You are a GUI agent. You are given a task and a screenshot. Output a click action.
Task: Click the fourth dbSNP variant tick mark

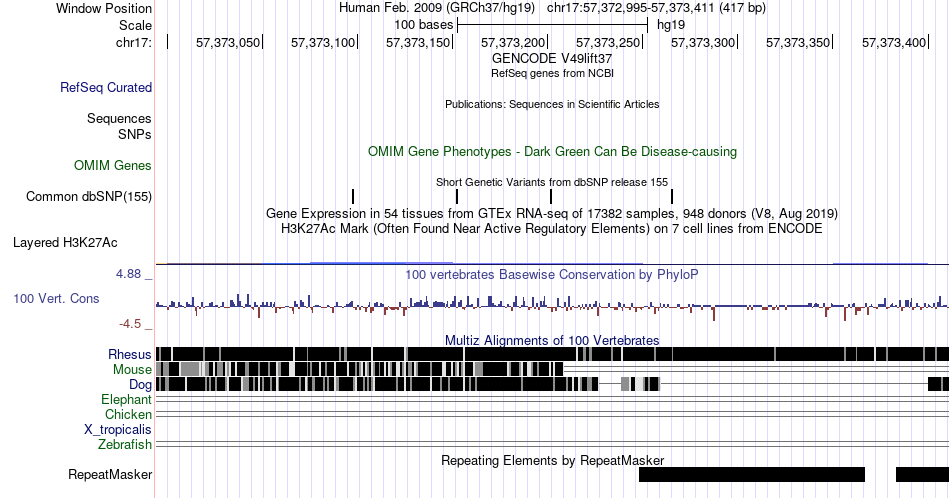coord(672,196)
